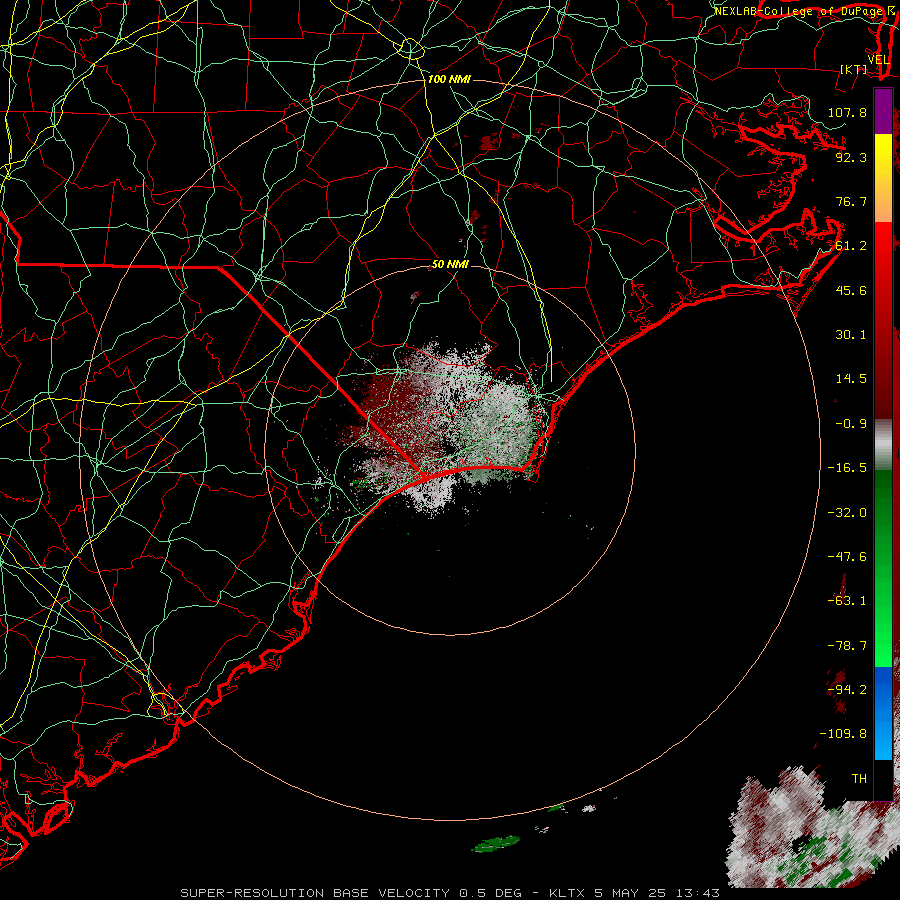Select the -47.6 scale value

click(847, 557)
